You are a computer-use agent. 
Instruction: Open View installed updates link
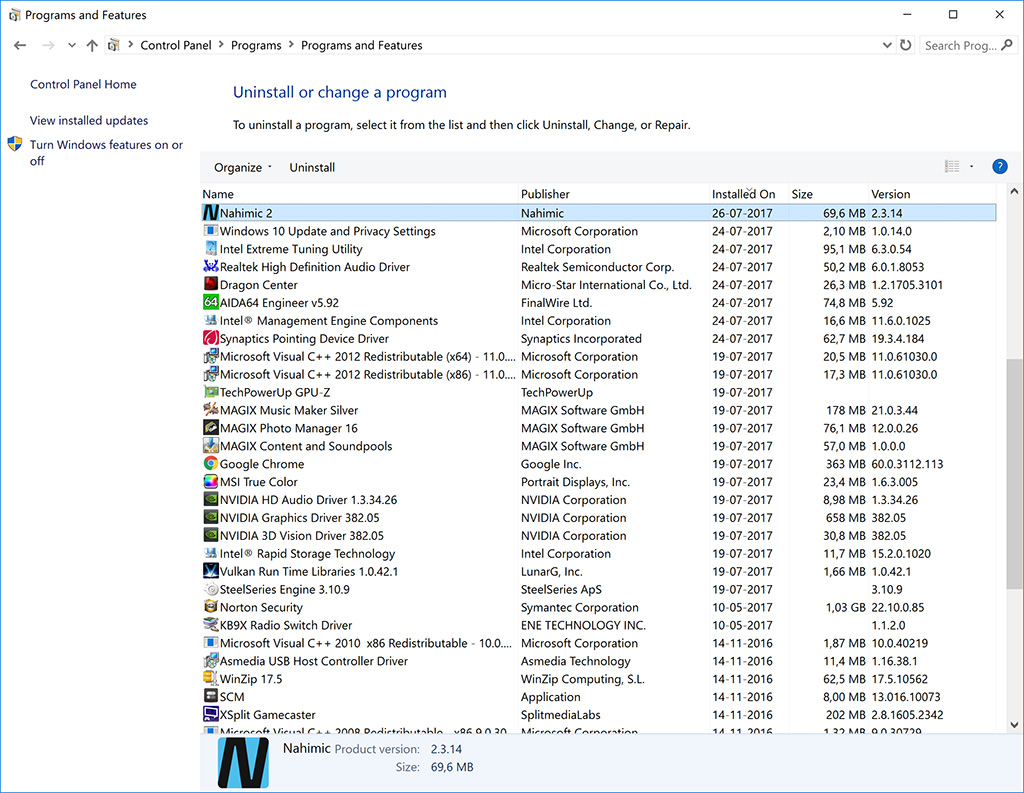point(89,120)
